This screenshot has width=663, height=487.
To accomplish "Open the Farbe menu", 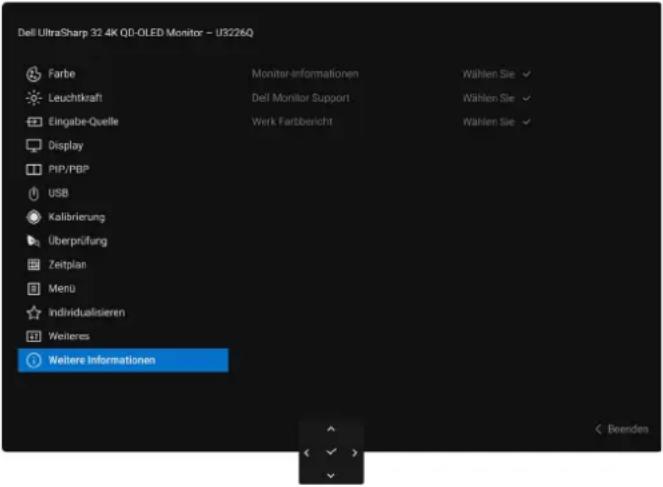I will coord(62,74).
